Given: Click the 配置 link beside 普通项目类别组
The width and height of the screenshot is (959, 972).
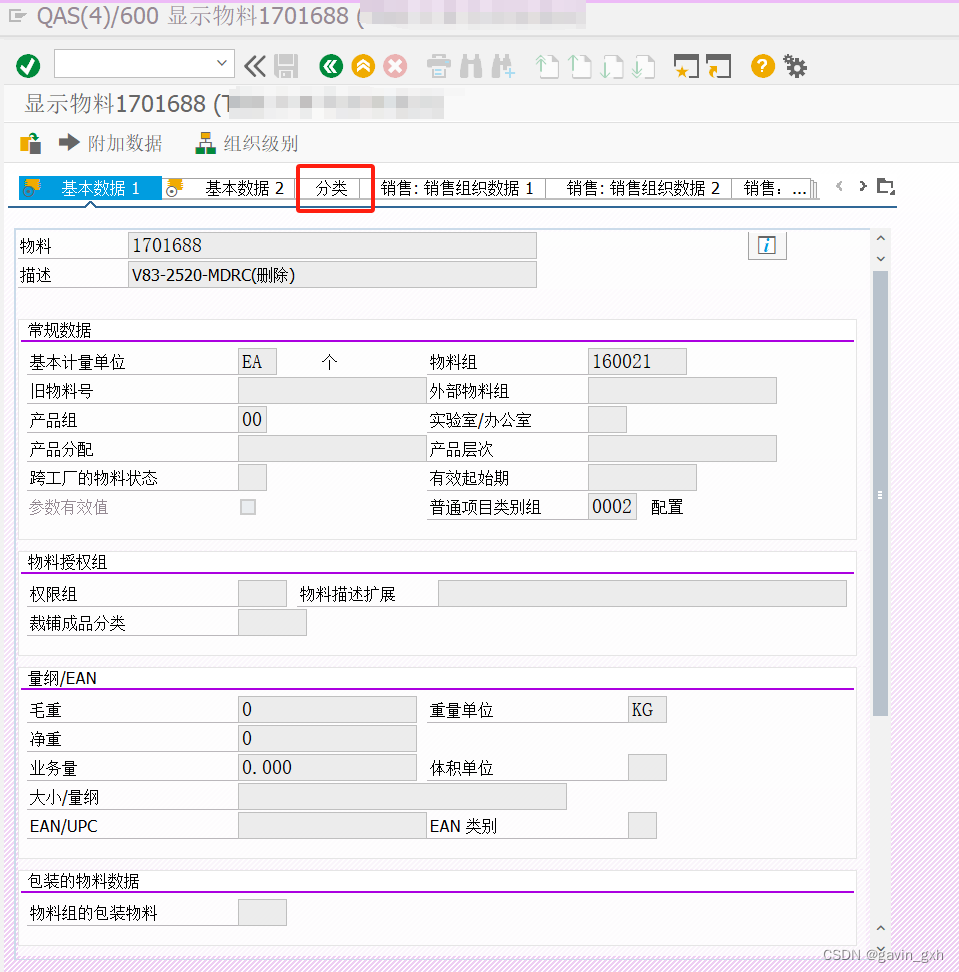Looking at the screenshot, I should tap(666, 507).
